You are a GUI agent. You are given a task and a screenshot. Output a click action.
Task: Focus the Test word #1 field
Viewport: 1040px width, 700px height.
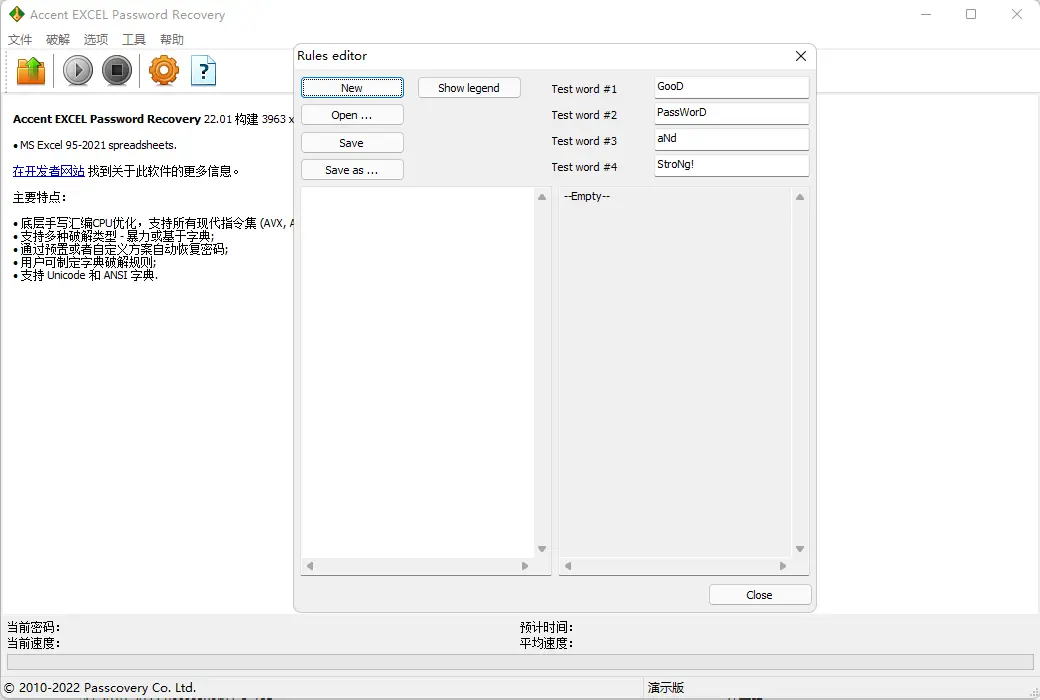732,87
